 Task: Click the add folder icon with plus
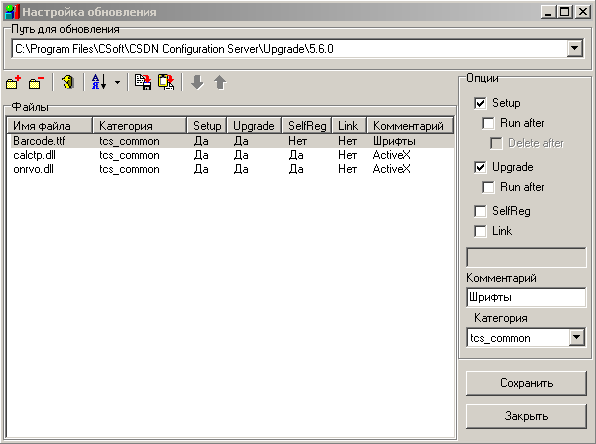[x=13, y=82]
